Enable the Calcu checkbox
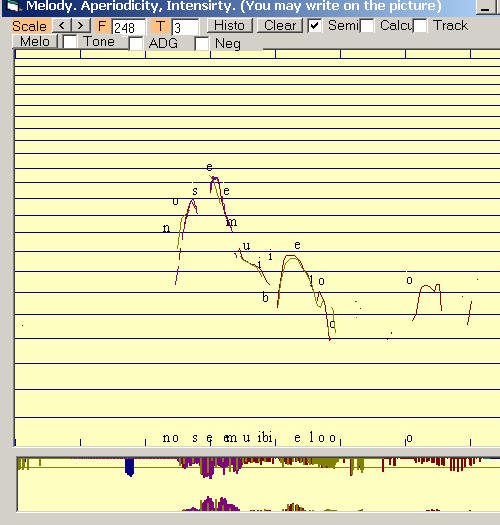Image resolution: width=500 pixels, height=525 pixels. point(367,26)
